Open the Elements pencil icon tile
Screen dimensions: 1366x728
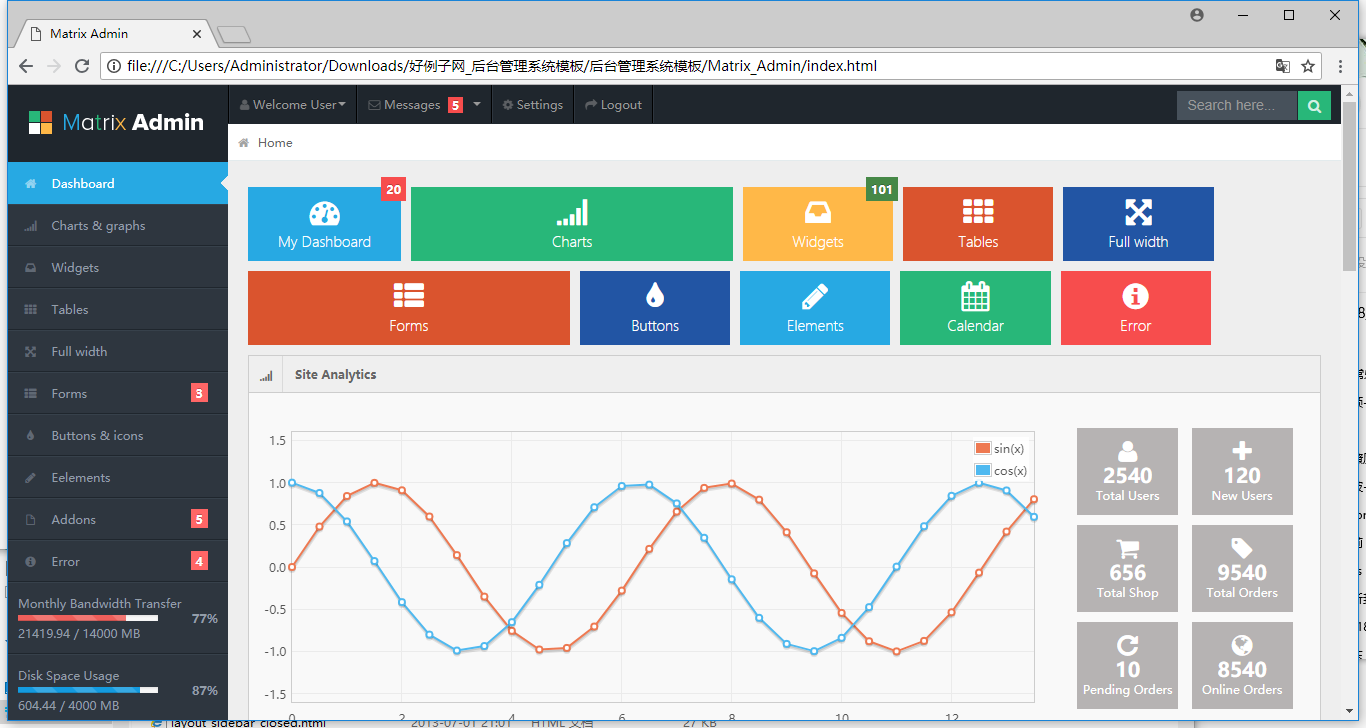click(x=815, y=308)
